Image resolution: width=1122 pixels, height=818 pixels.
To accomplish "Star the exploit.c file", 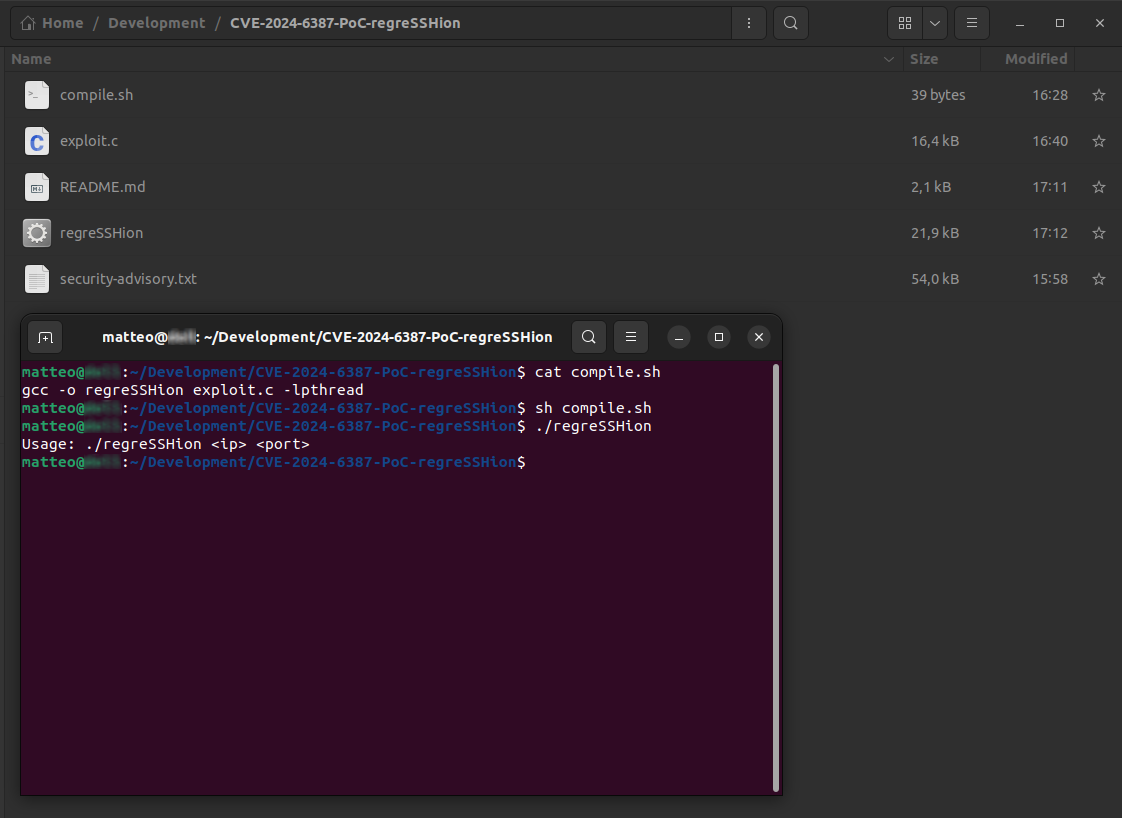I will (1099, 141).
